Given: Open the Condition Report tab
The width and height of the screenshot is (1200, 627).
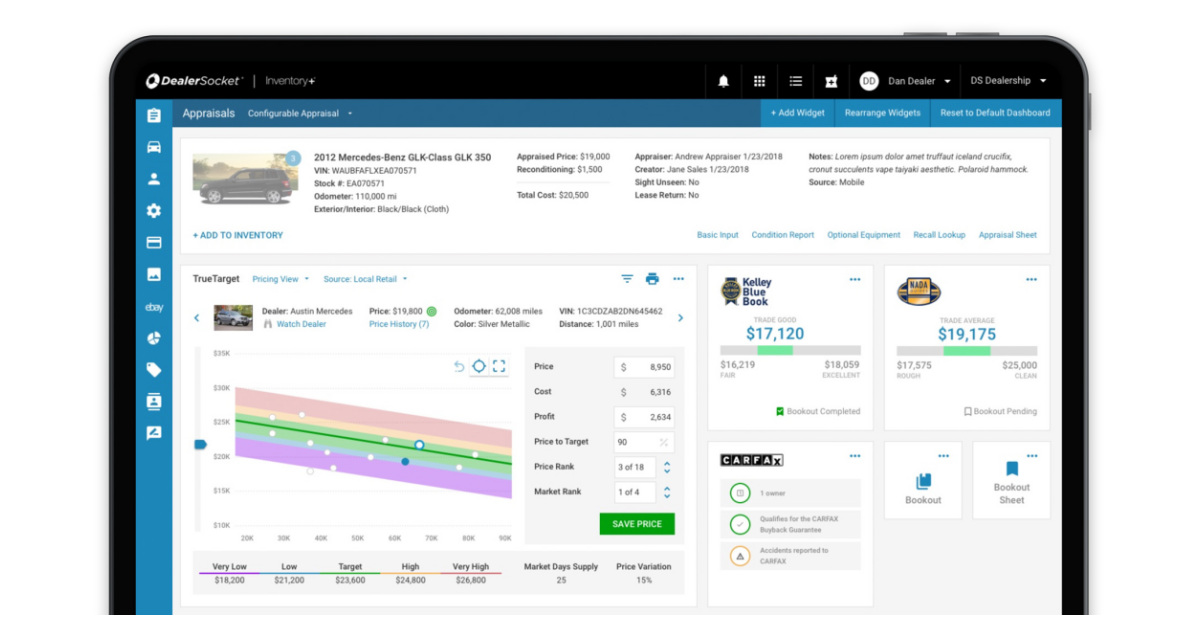Looking at the screenshot, I should tap(782, 235).
